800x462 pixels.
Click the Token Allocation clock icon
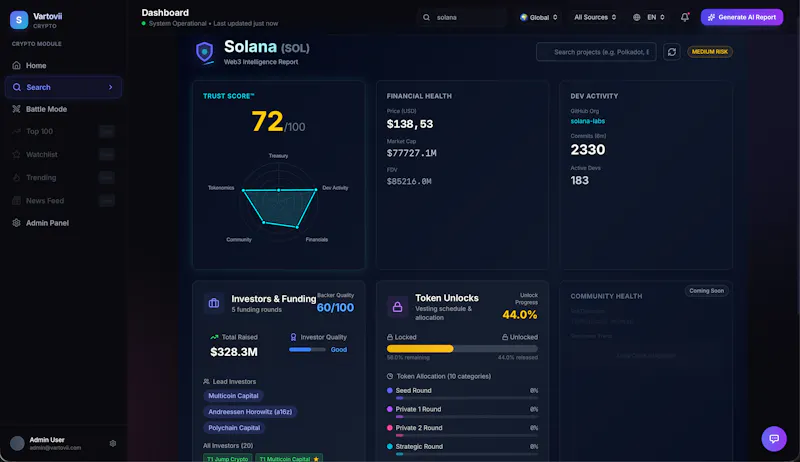390,376
